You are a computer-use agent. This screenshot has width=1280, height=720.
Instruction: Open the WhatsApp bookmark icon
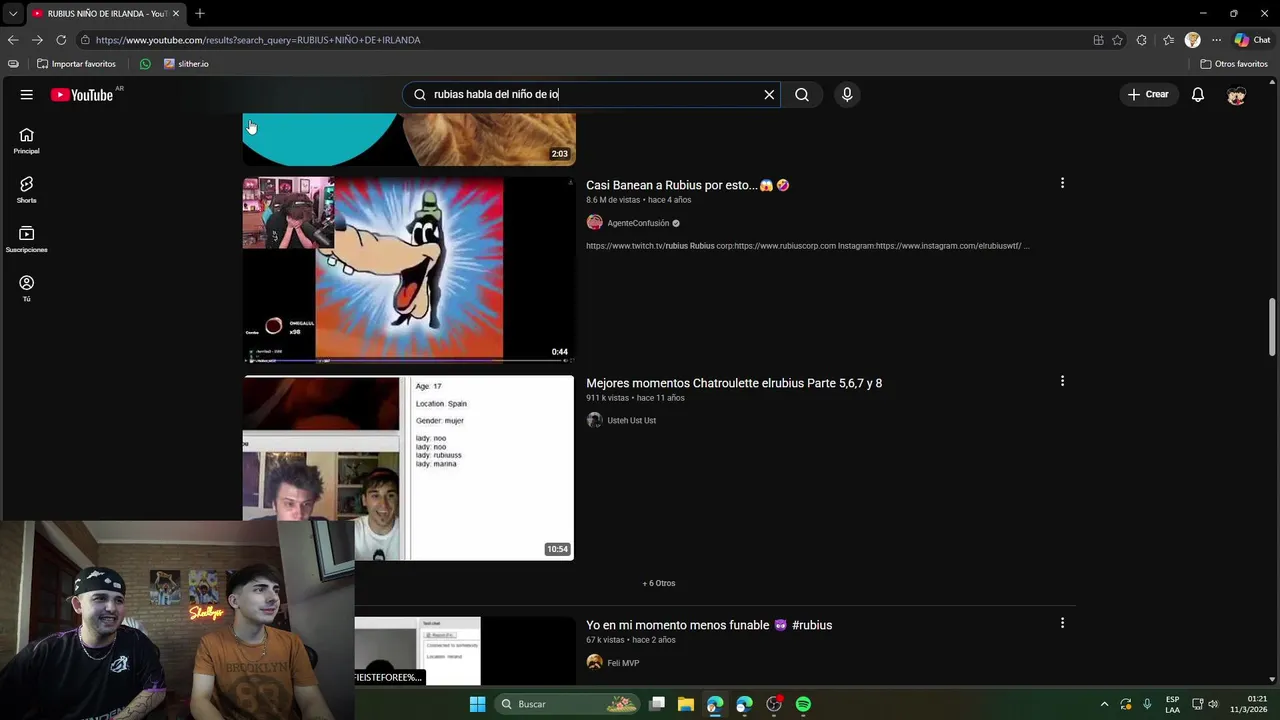click(145, 64)
